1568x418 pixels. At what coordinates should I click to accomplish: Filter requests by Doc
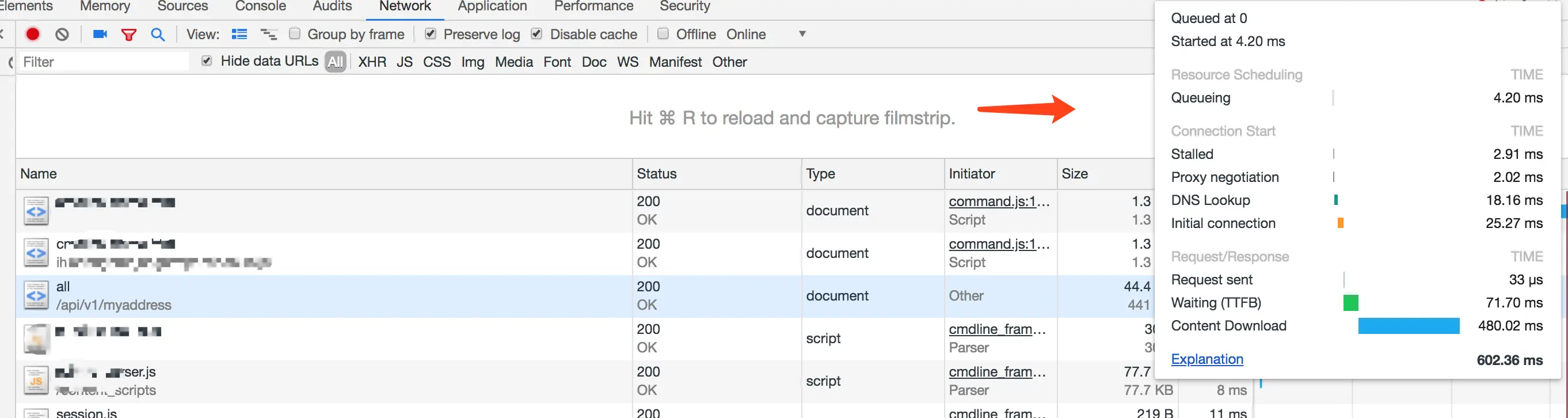click(x=594, y=62)
